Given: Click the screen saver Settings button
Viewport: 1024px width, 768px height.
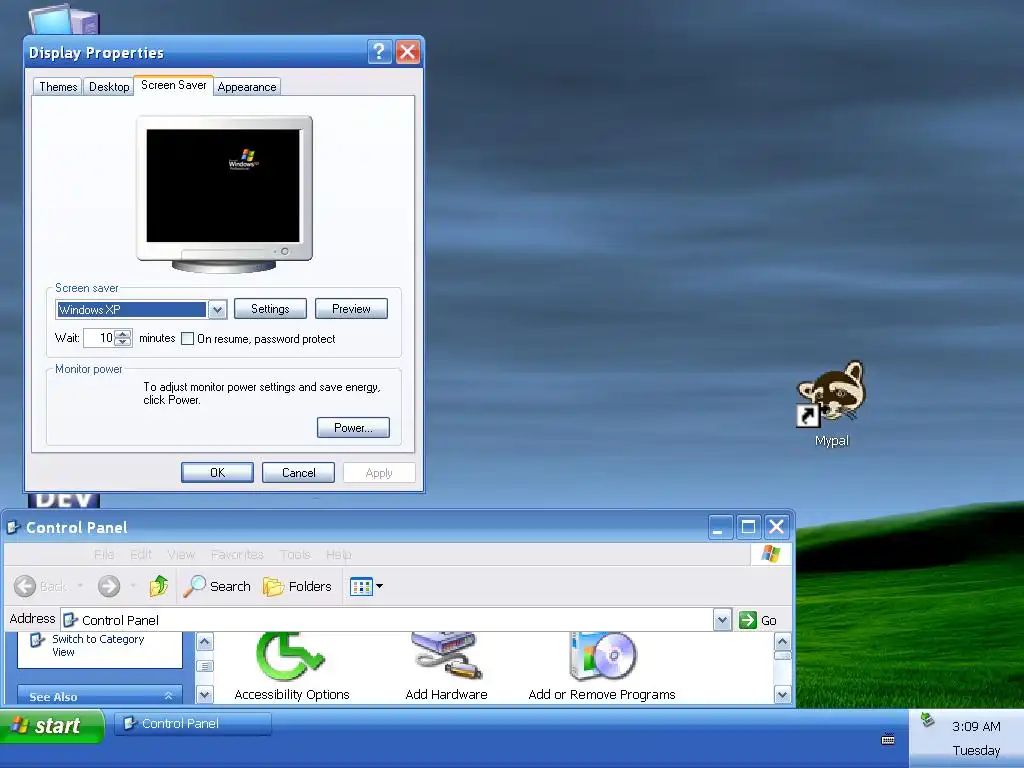Looking at the screenshot, I should pos(270,309).
